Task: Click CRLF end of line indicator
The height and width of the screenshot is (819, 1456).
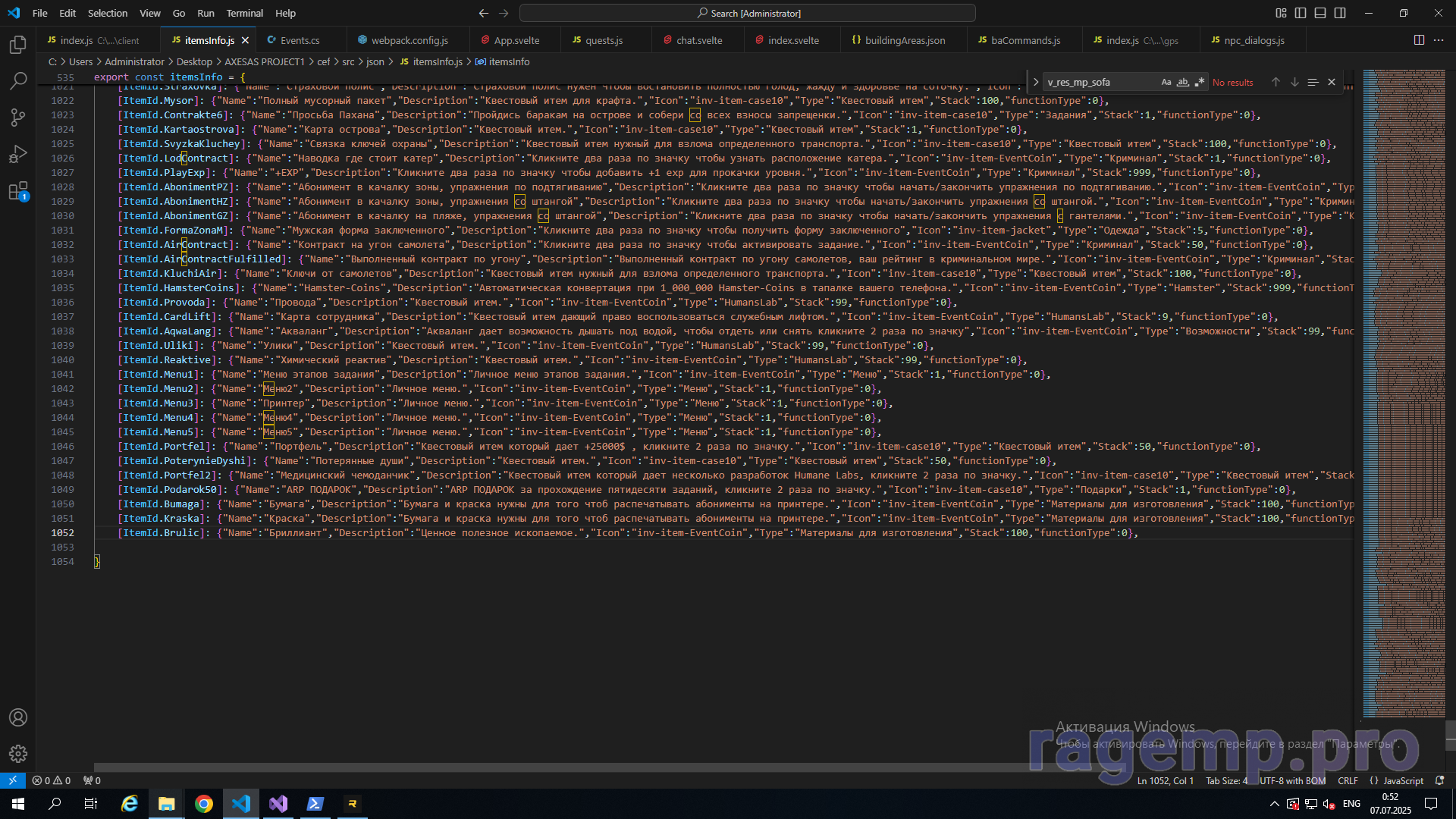Action: pyautogui.click(x=1348, y=780)
